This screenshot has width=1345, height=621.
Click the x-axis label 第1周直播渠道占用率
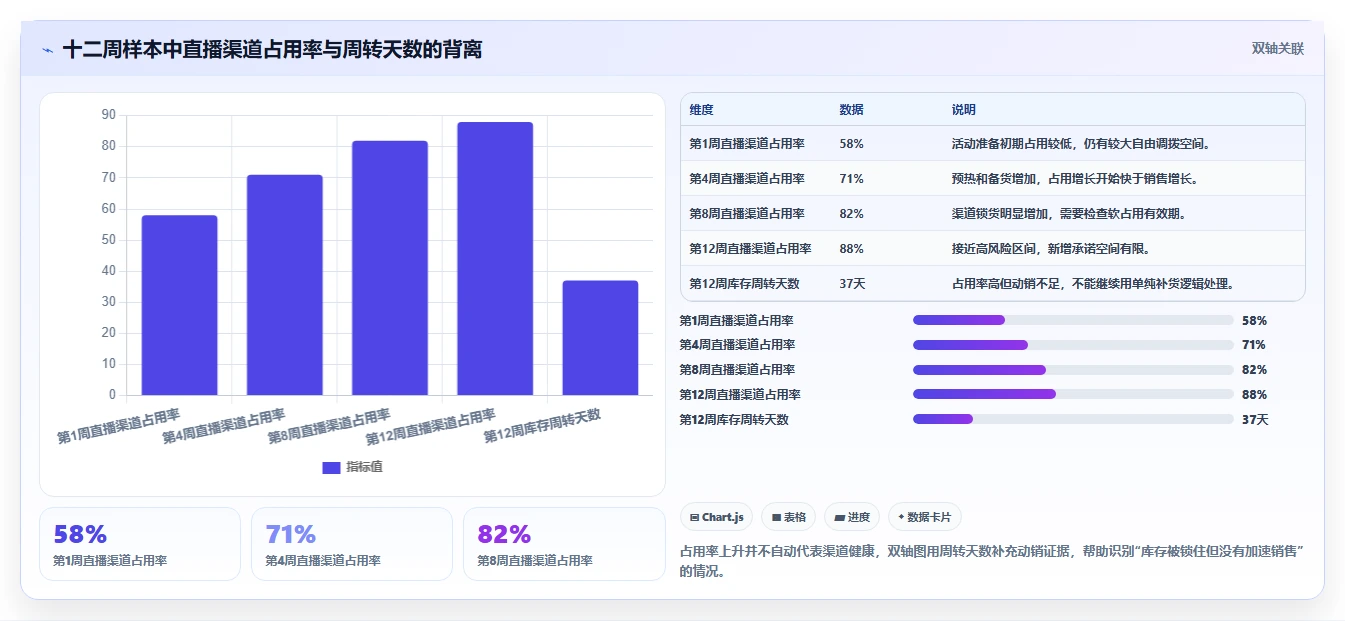coord(119,427)
